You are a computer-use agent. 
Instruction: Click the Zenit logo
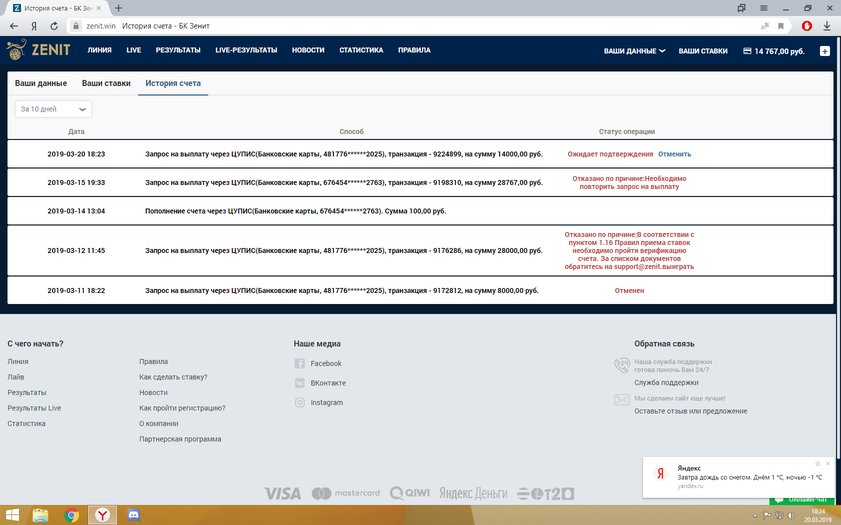pyautogui.click(x=38, y=50)
